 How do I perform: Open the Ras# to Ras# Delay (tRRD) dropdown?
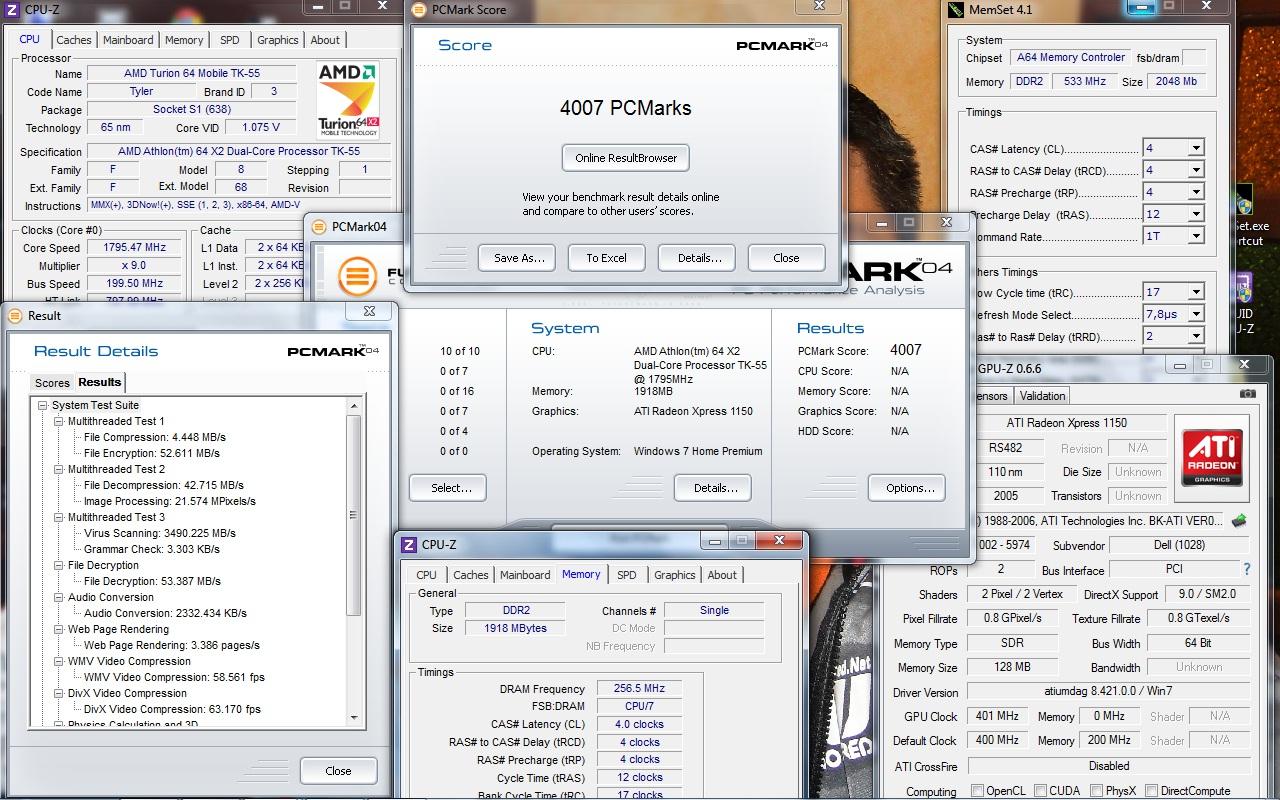pyautogui.click(x=1196, y=336)
